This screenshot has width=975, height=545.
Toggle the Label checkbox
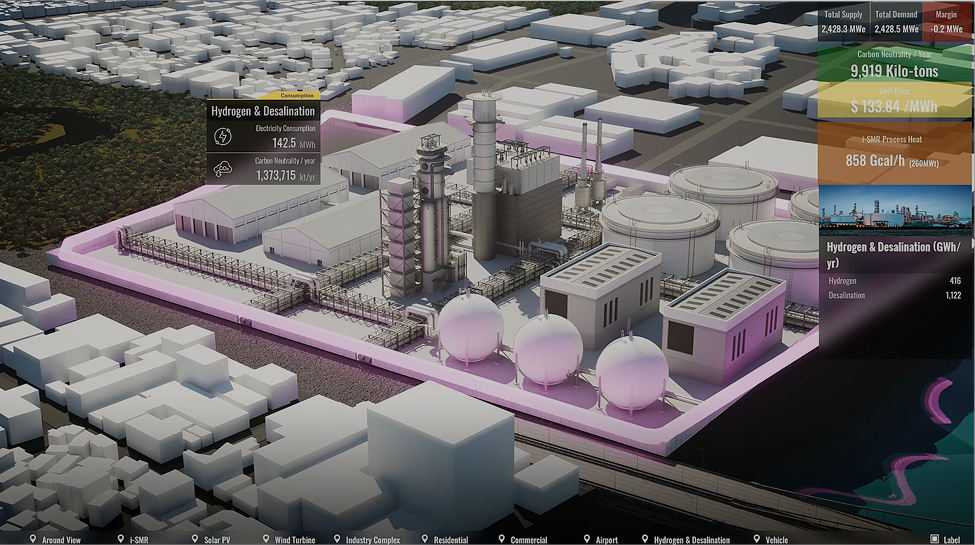click(934, 539)
